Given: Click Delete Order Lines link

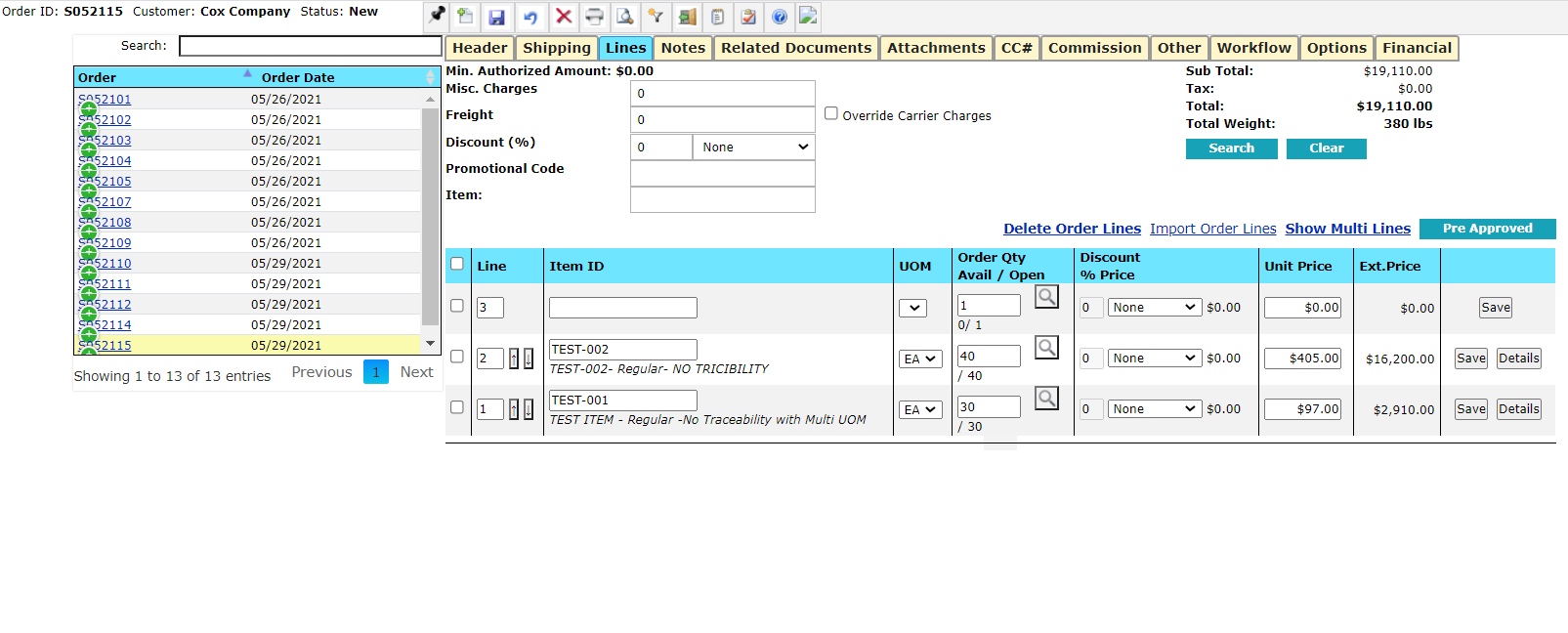Looking at the screenshot, I should (1072, 229).
